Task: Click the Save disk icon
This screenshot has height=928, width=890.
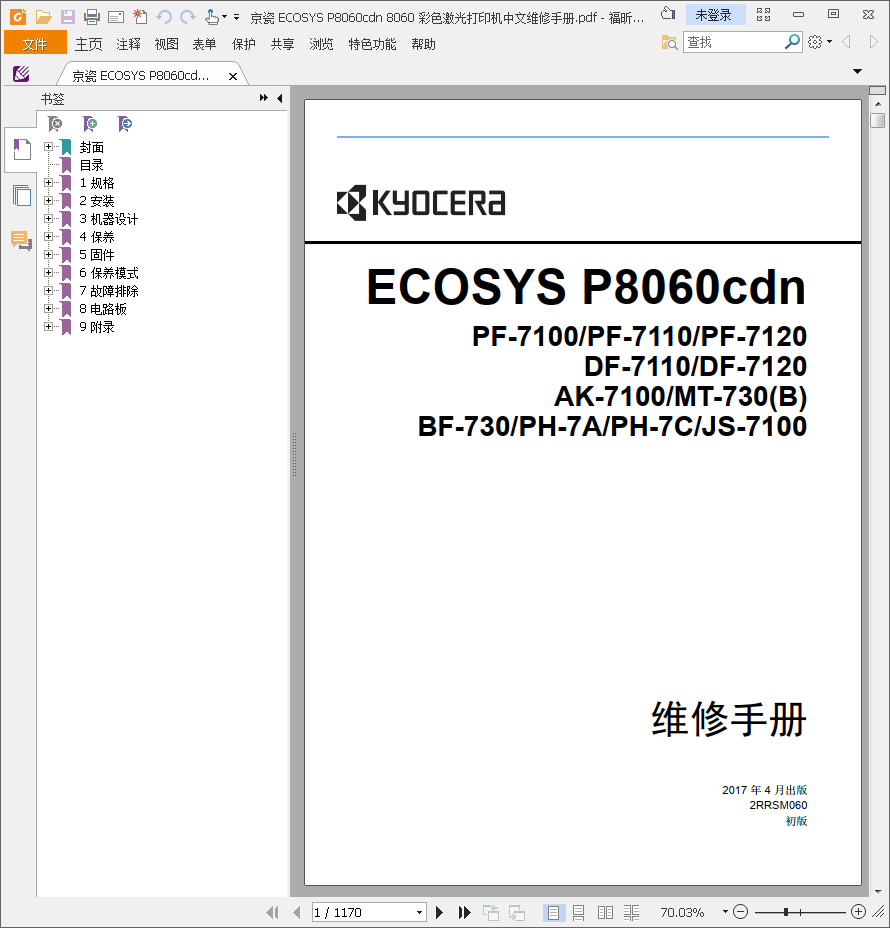Action: coord(67,17)
